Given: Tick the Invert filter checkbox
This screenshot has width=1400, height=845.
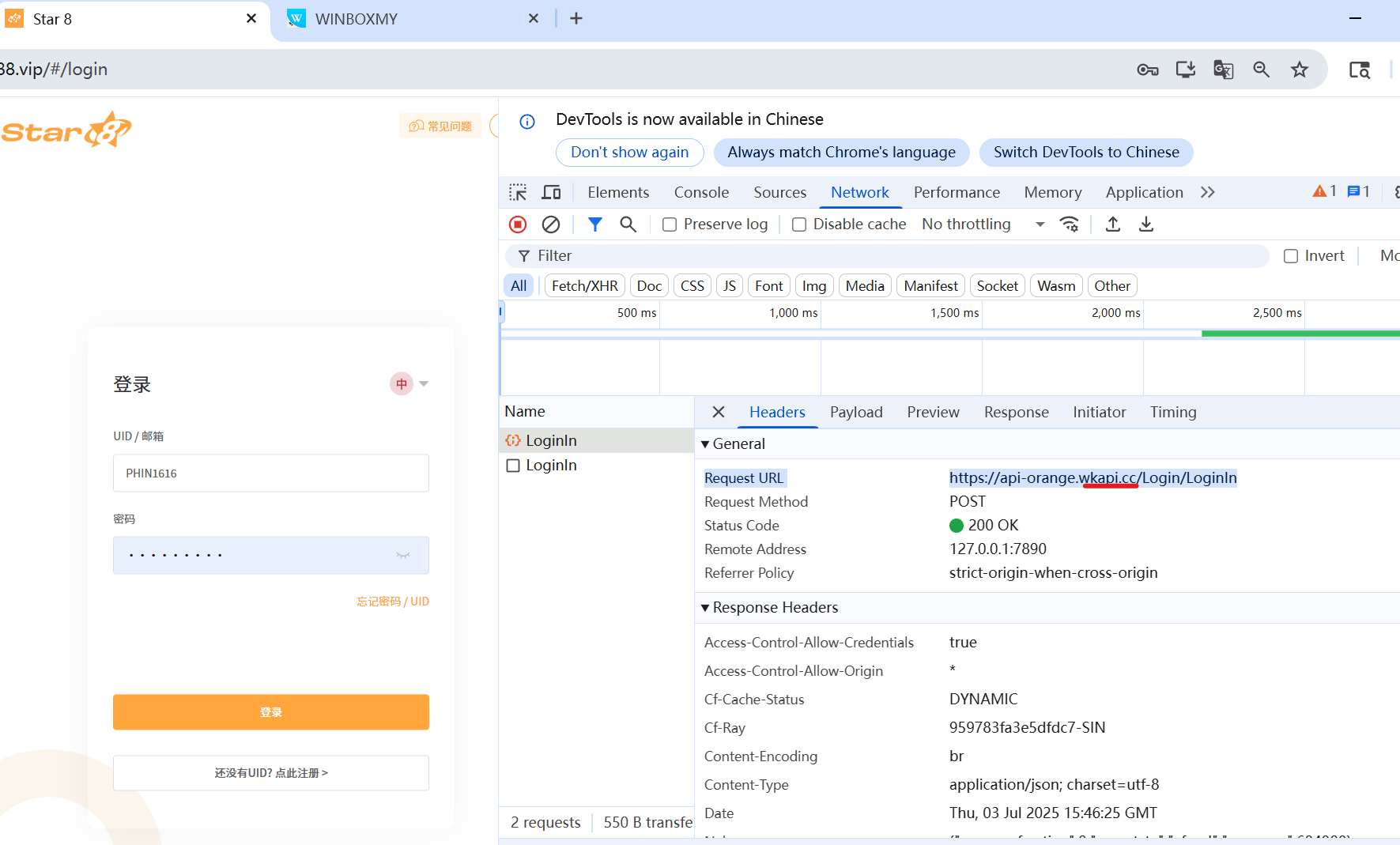Looking at the screenshot, I should coord(1291,256).
